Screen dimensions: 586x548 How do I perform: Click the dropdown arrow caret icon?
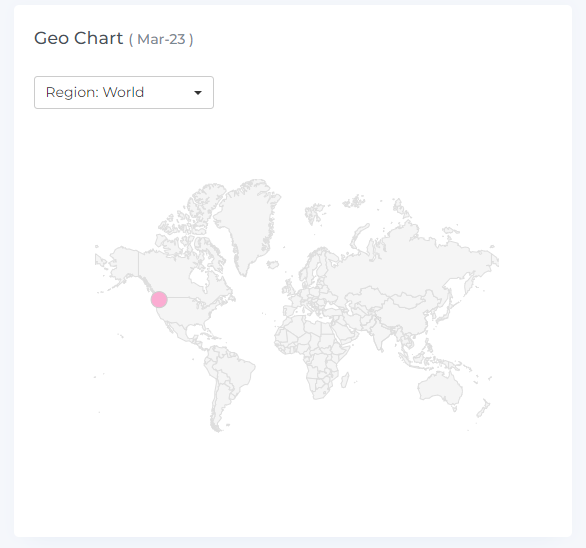pos(198,93)
